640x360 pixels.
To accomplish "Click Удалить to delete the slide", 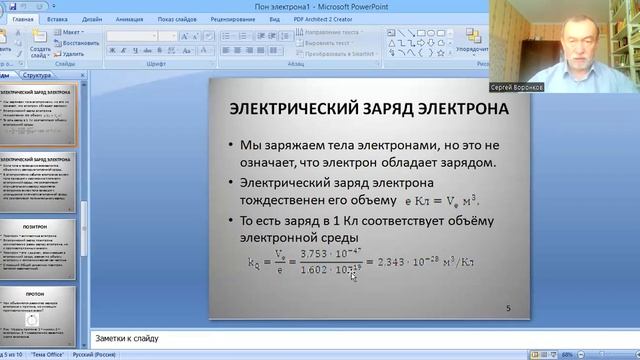I will tap(69, 54).
